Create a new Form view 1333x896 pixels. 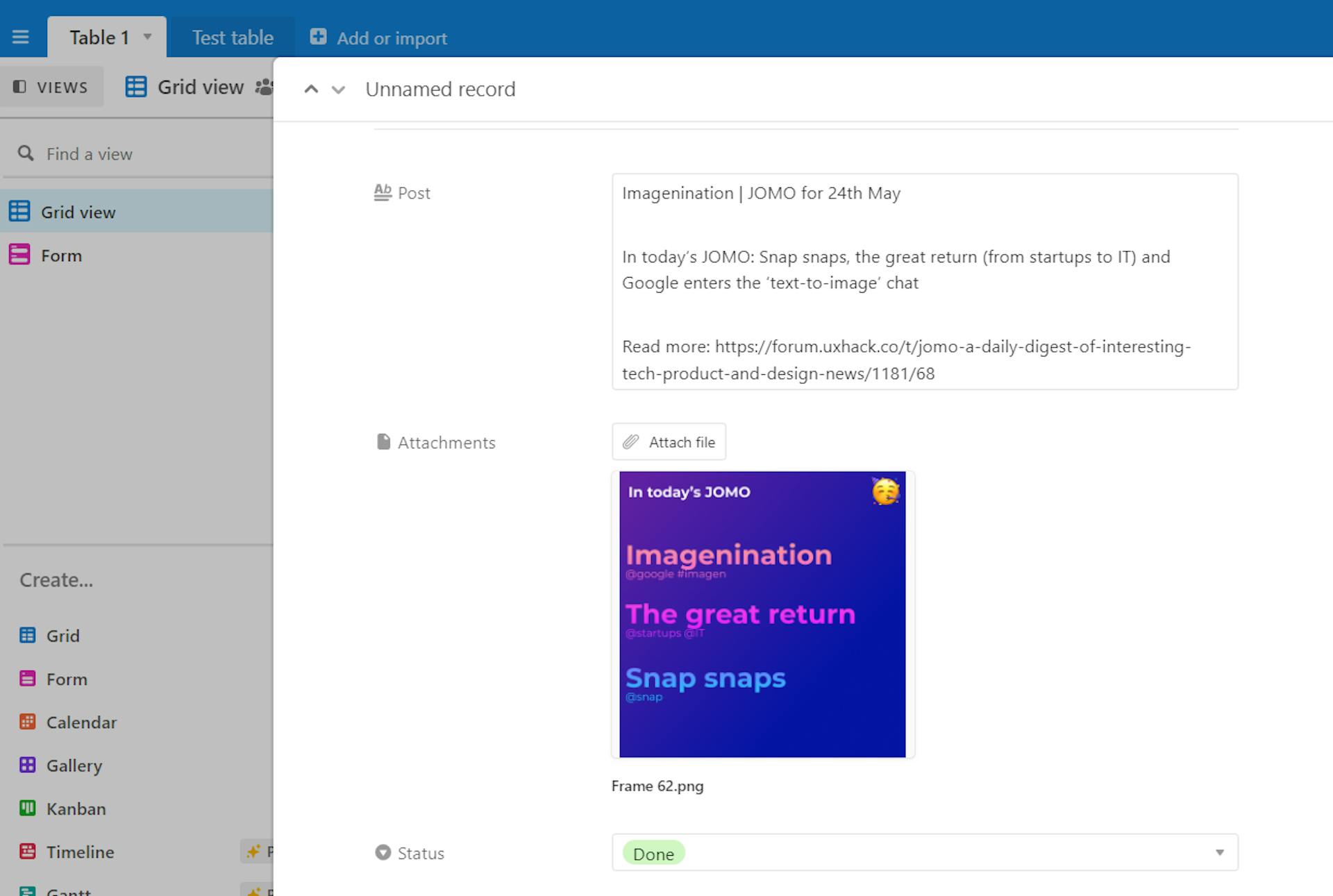67,679
